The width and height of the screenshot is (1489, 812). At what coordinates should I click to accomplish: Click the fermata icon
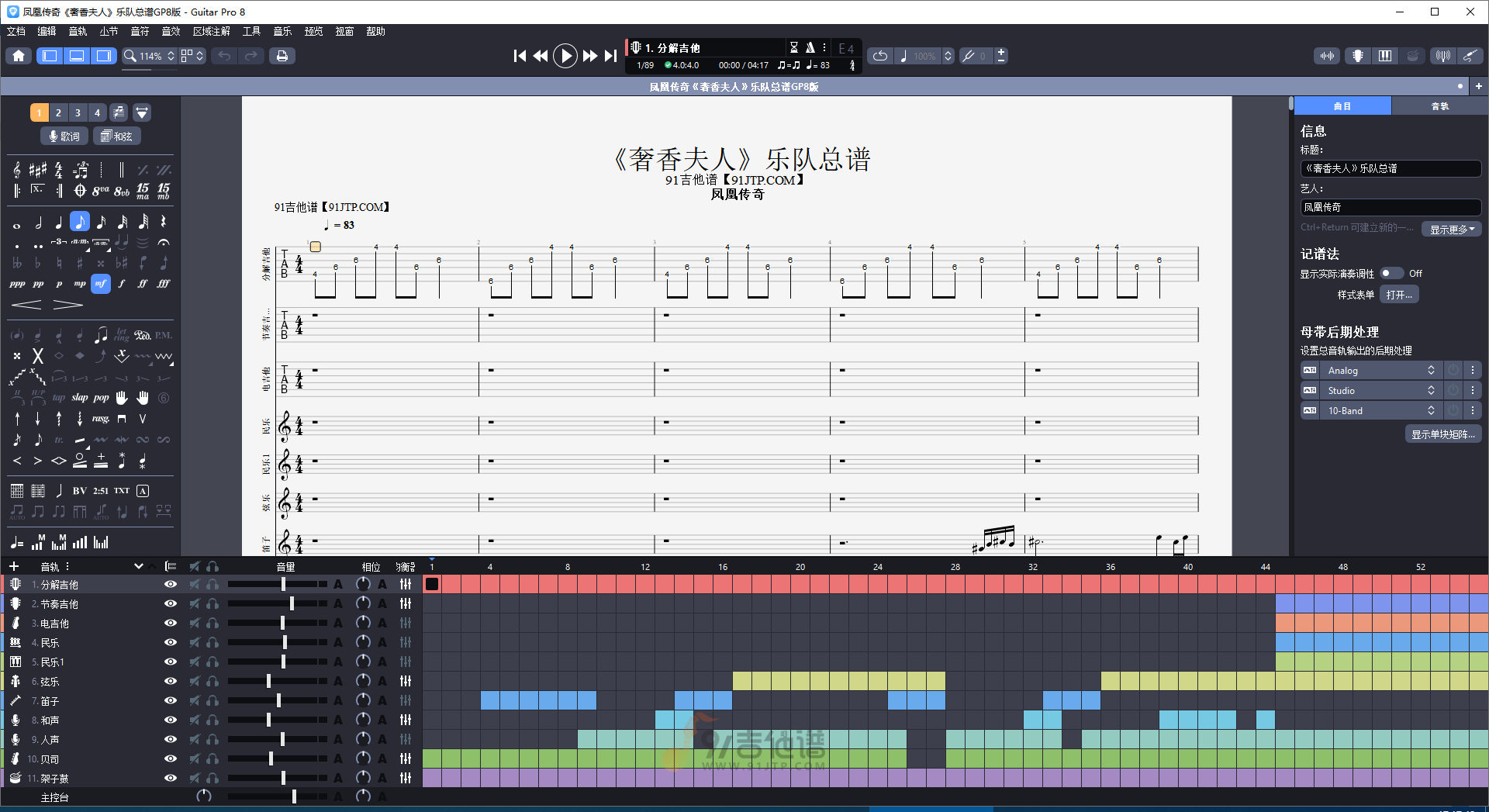pyautogui.click(x=164, y=244)
